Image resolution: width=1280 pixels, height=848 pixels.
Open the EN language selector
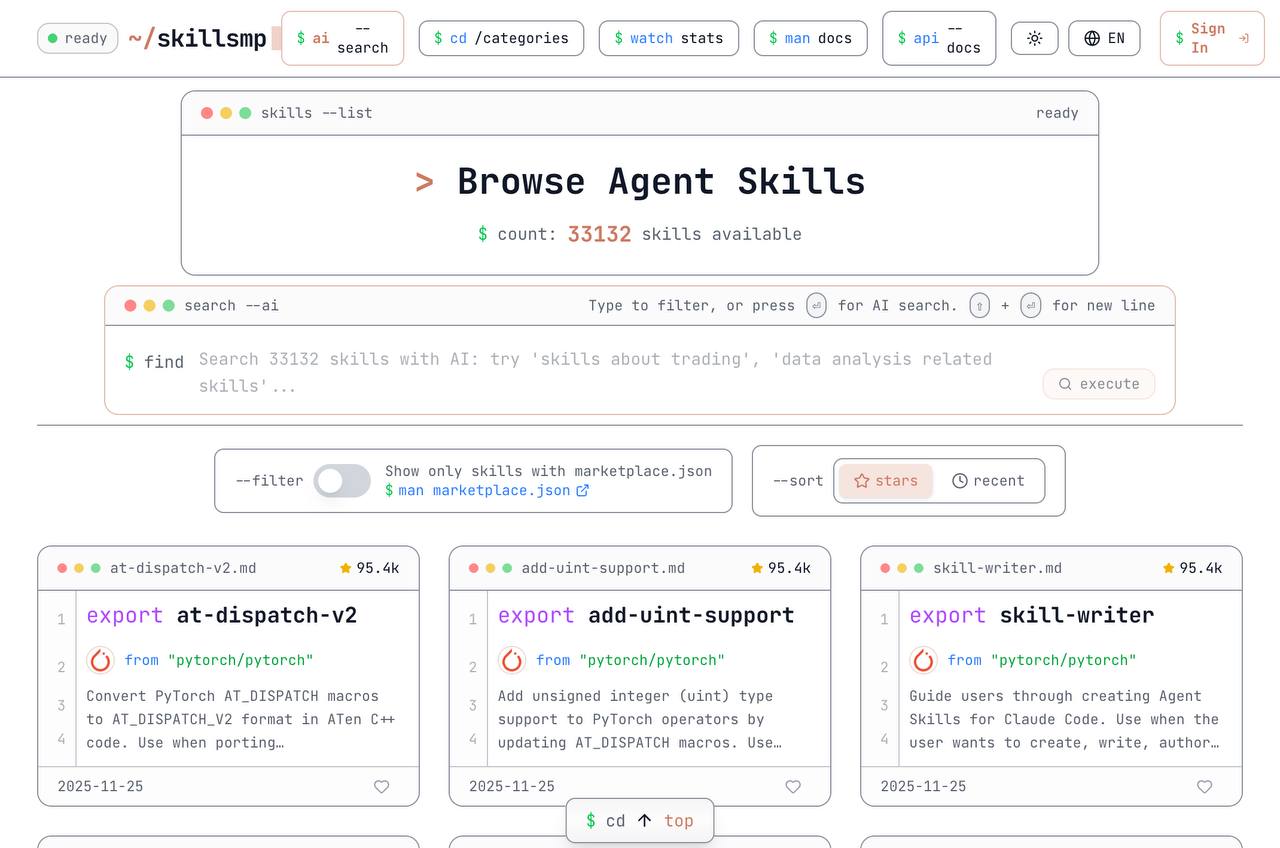(1104, 38)
